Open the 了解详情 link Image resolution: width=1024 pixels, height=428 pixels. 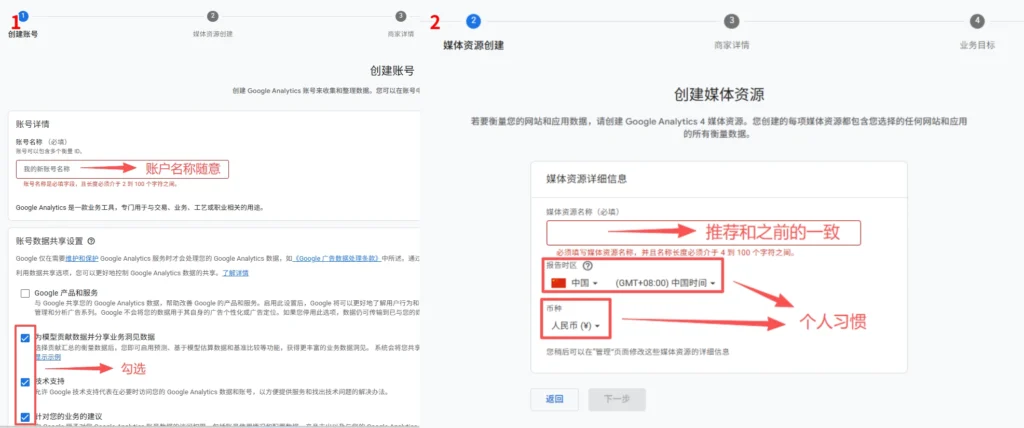coord(235,272)
